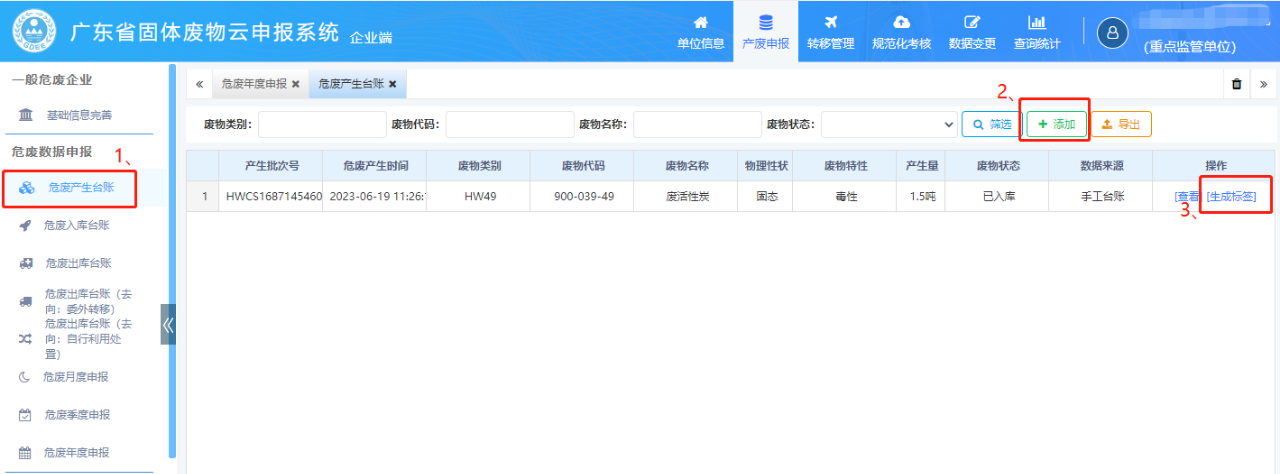This screenshot has height=474, width=1280.
Task: Click the trash icon beside tab bar
Action: pos(1237,84)
